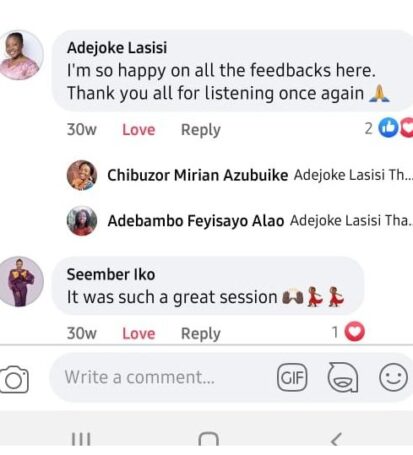The height and width of the screenshot is (455, 413).
Task: Open Seember Iko's profile name link
Action: (x=111, y=275)
